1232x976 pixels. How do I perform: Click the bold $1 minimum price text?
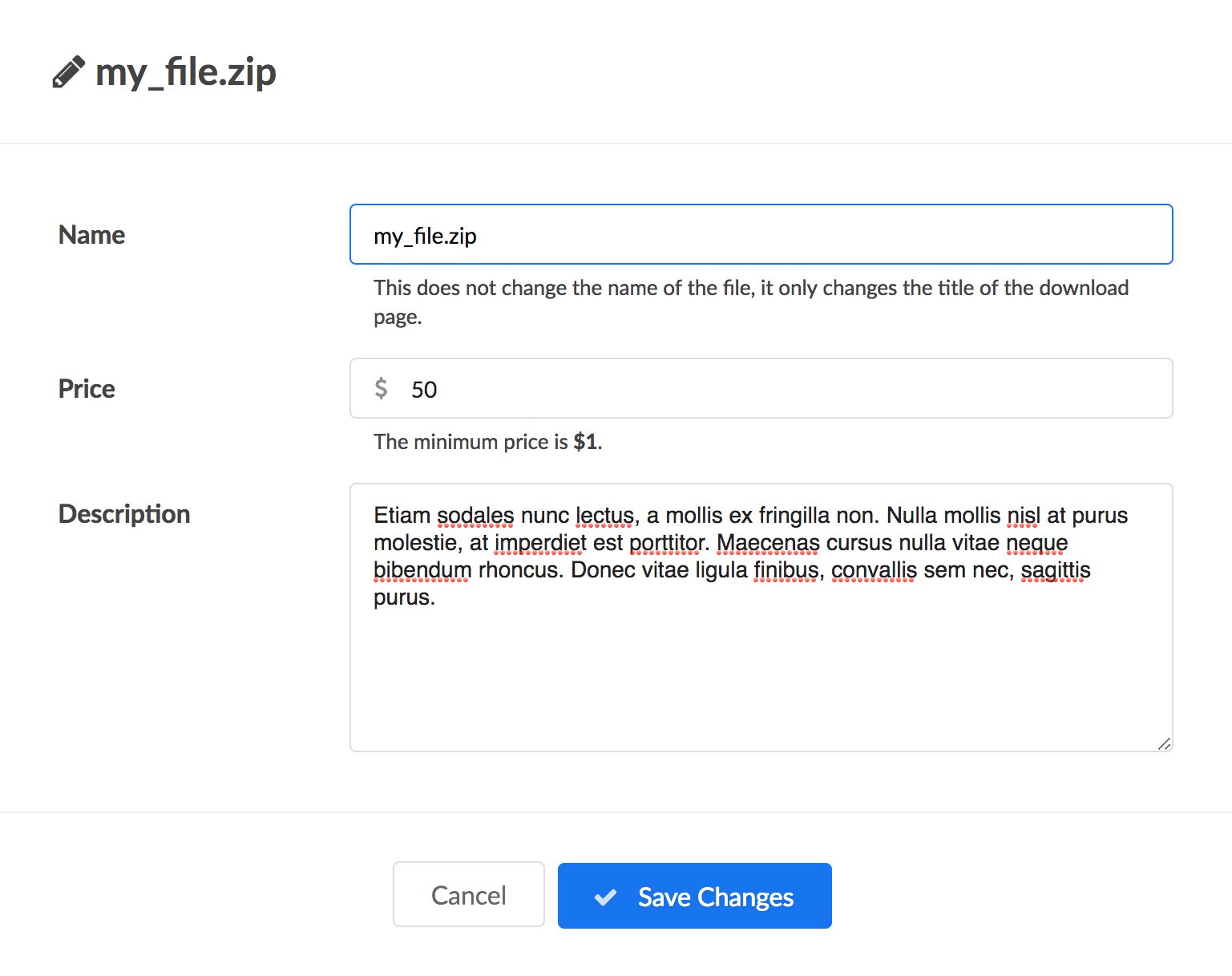click(x=586, y=441)
